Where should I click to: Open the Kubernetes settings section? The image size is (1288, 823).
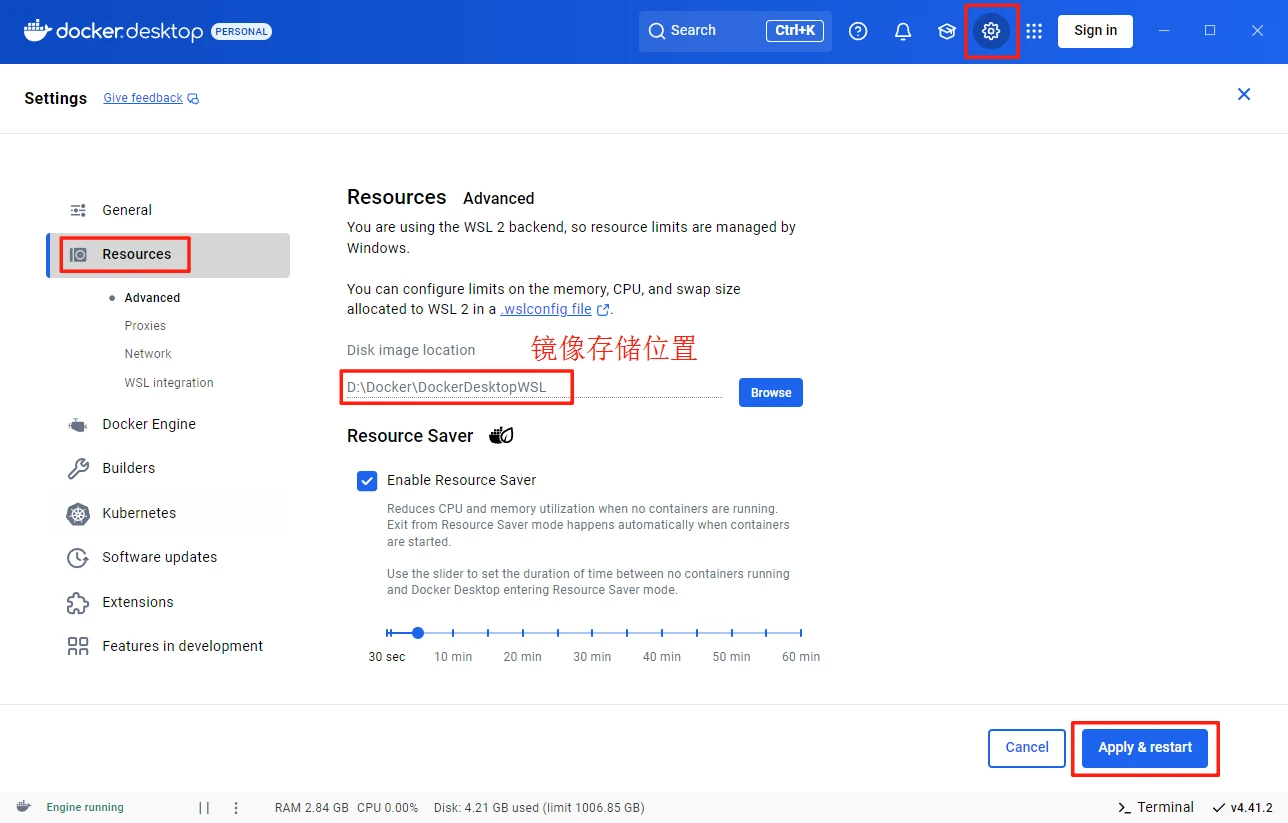pos(168,513)
